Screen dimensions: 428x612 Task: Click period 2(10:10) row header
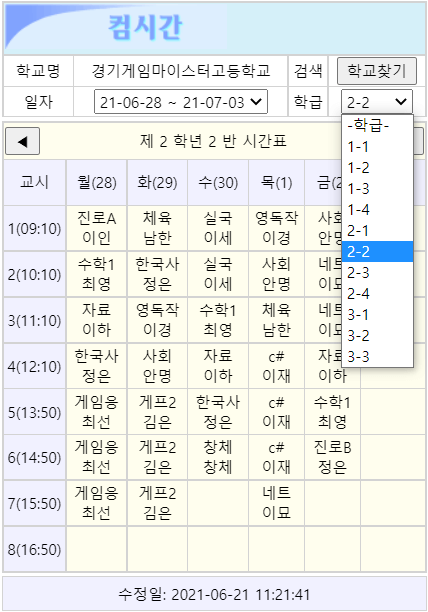[x=35, y=274]
